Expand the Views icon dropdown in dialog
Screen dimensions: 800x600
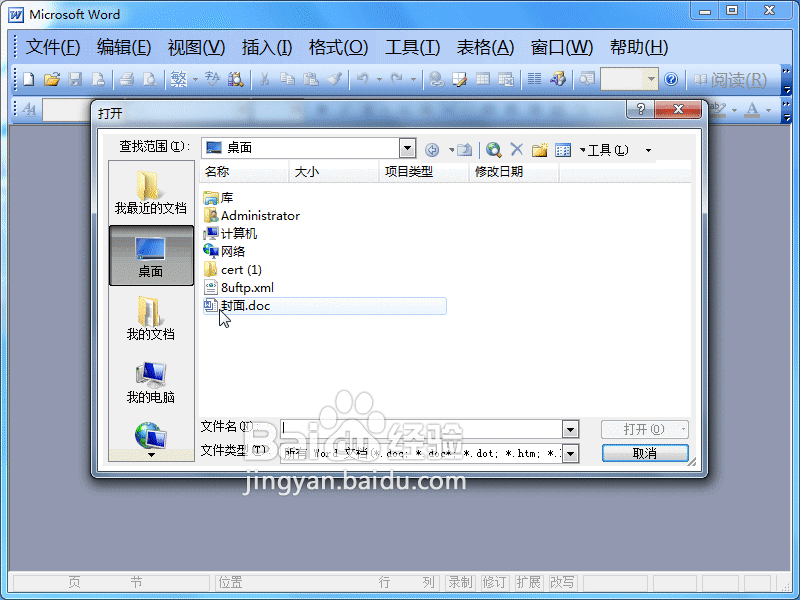(582, 148)
